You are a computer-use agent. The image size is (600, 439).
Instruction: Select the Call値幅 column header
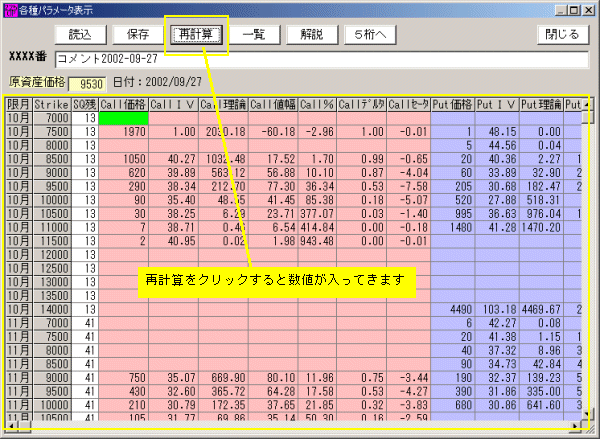(x=273, y=104)
